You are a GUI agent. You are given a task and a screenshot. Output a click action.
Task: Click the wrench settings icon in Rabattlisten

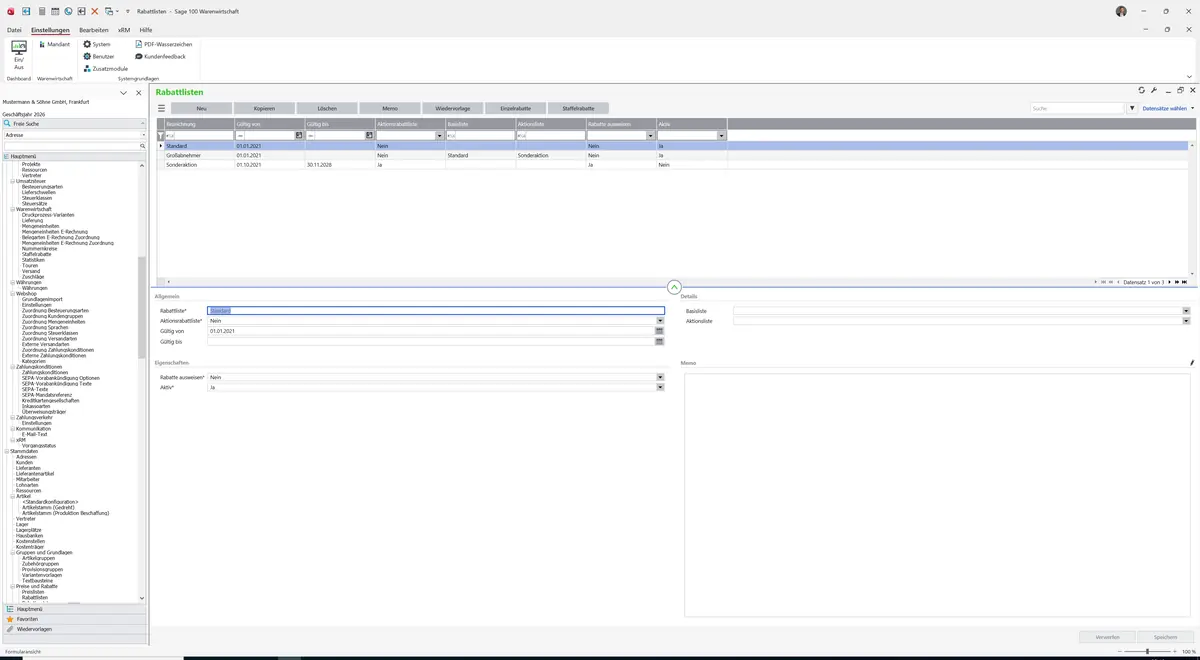(x=1154, y=90)
